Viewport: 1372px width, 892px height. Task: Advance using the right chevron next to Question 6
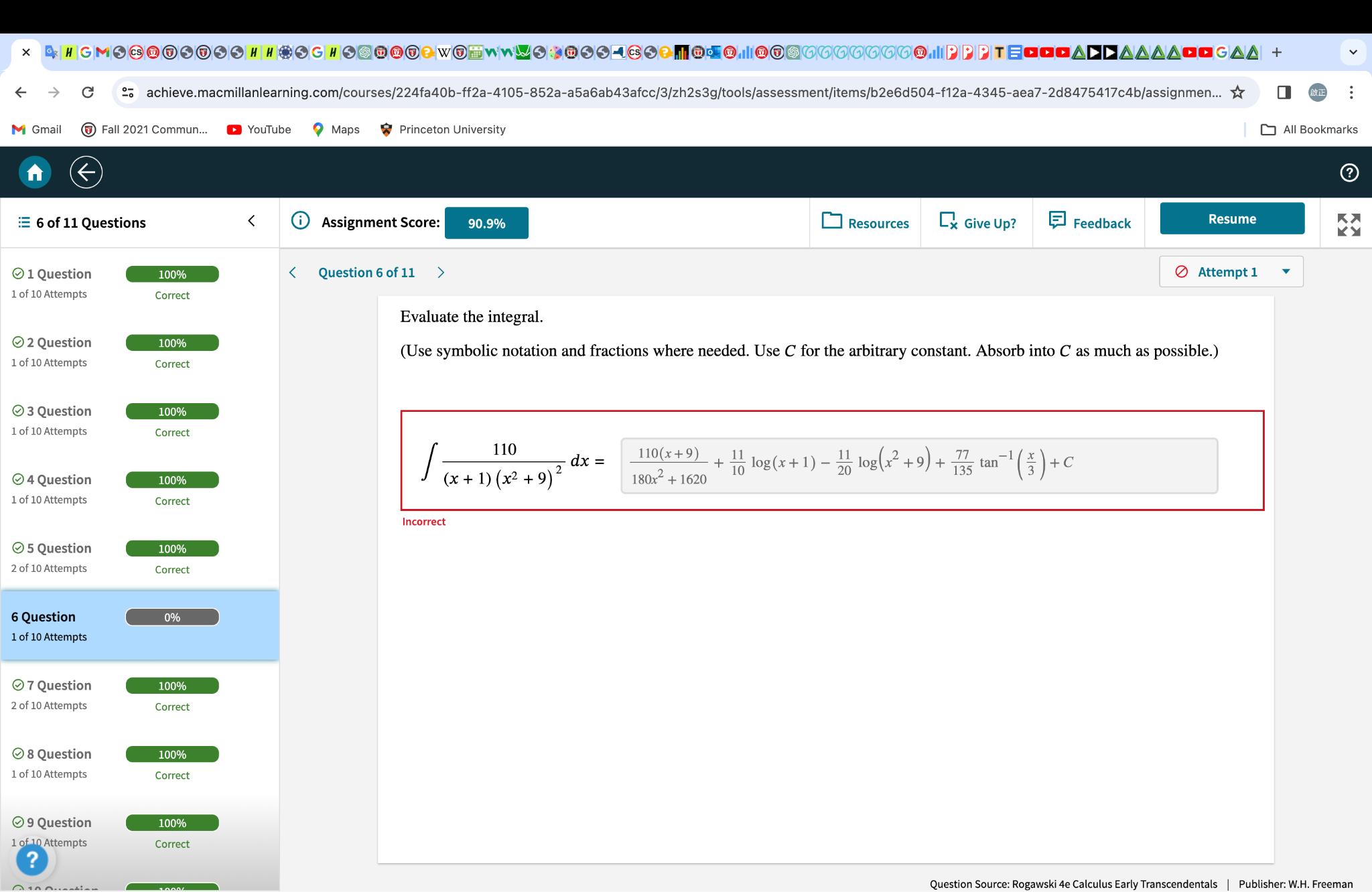click(x=441, y=273)
